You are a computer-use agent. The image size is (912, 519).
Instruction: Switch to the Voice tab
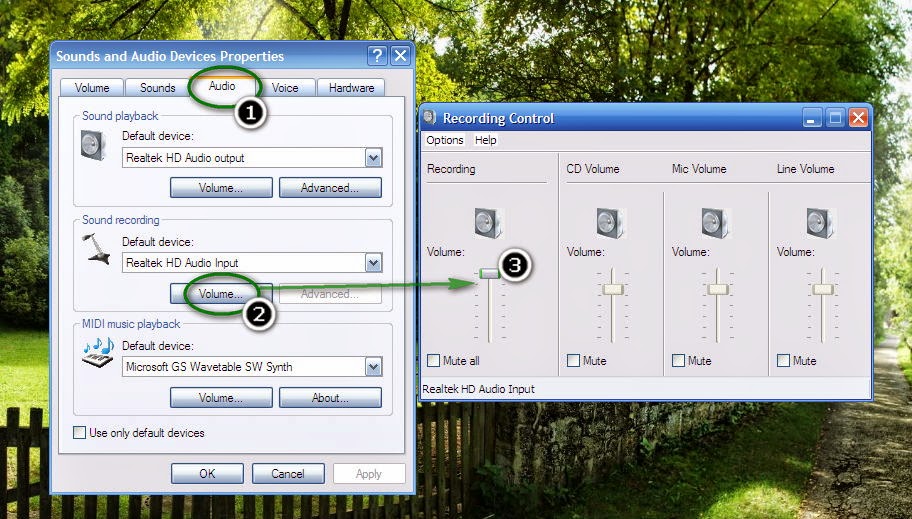(x=285, y=87)
